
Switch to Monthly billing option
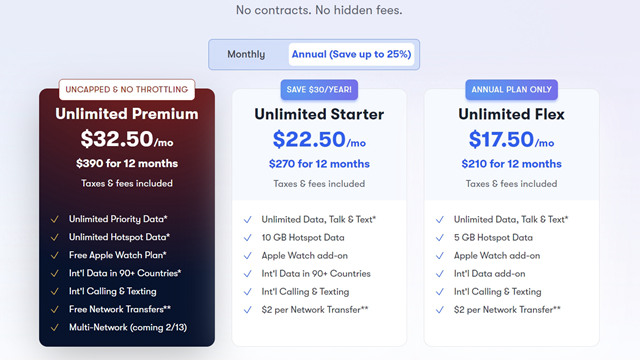(246, 54)
